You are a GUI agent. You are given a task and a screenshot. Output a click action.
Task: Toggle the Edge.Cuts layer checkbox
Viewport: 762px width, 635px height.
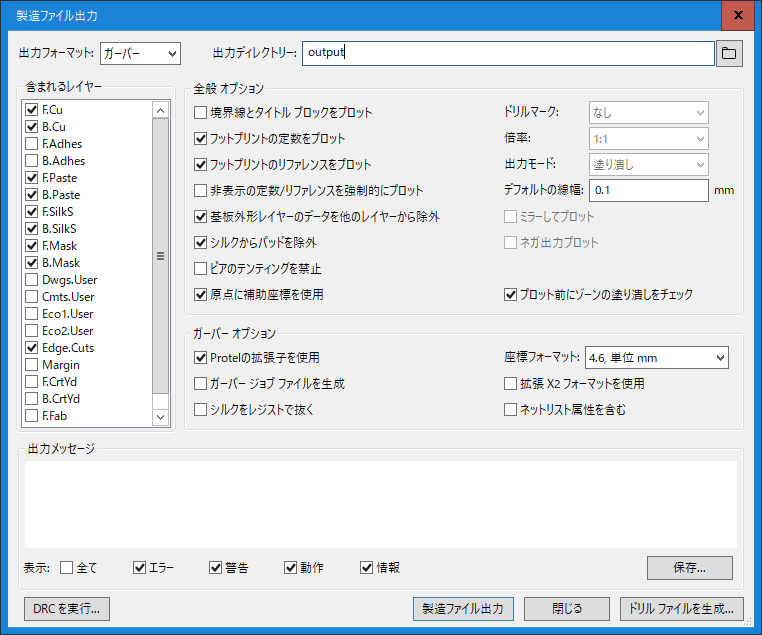32,348
